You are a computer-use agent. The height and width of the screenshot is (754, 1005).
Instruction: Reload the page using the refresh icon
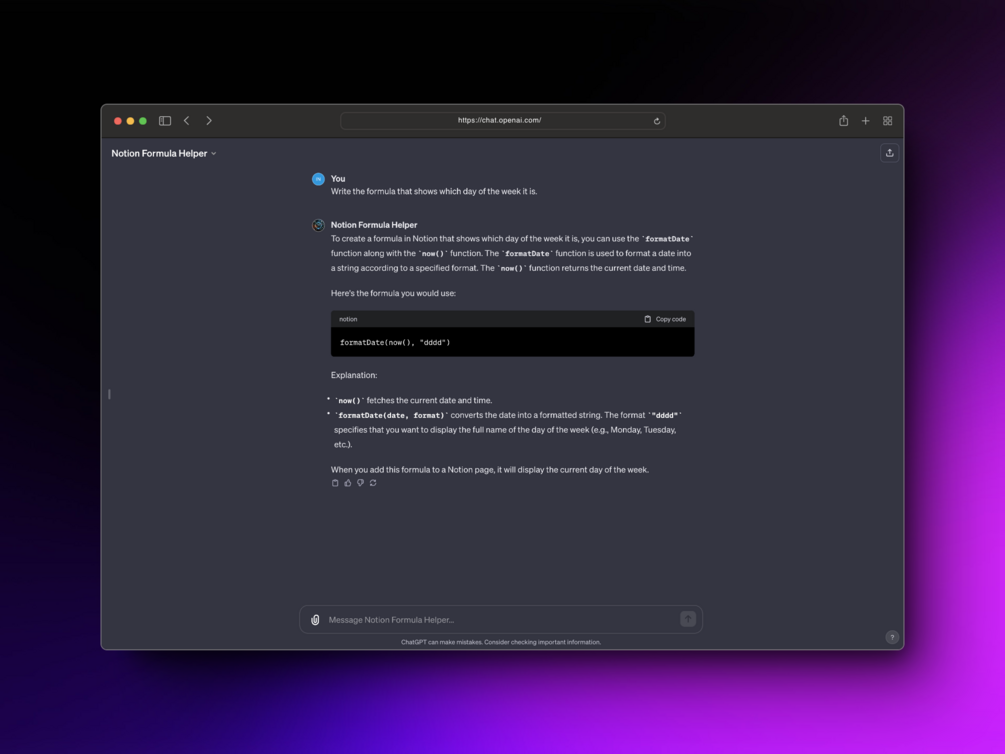click(x=656, y=121)
